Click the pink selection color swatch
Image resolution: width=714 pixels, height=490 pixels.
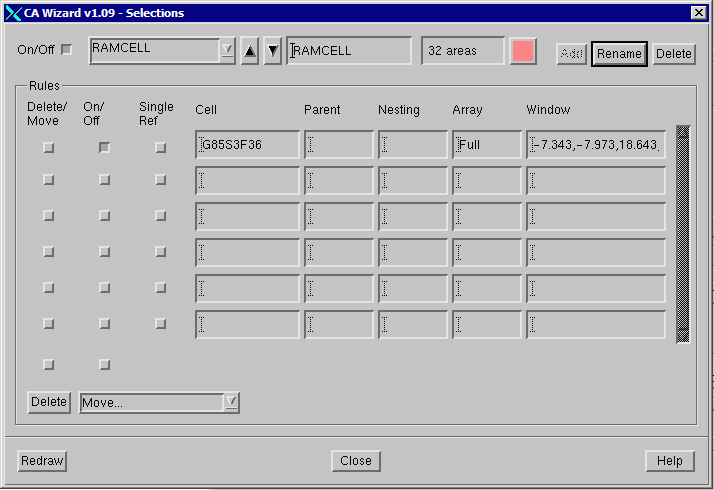coord(523,51)
